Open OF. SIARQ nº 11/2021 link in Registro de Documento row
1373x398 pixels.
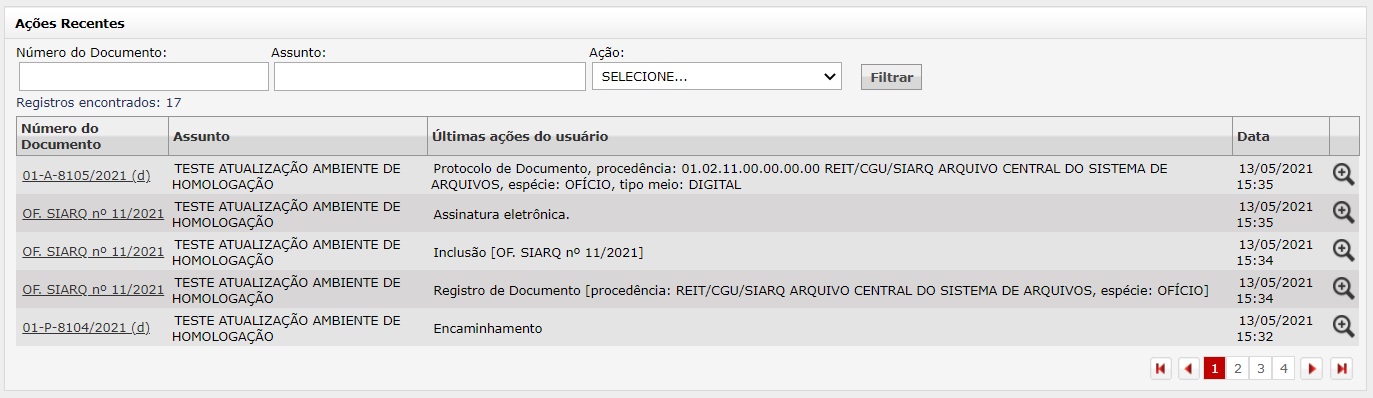pos(93,289)
